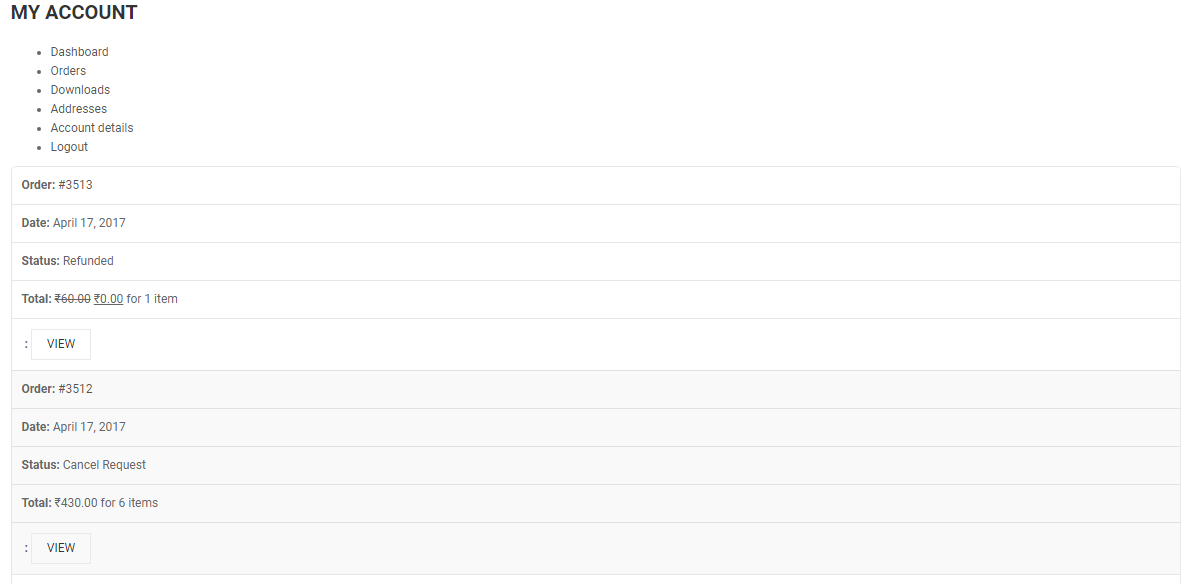Screen dimensions: 1195x584
Task: Select the date of order #3512
Action: (x=89, y=427)
